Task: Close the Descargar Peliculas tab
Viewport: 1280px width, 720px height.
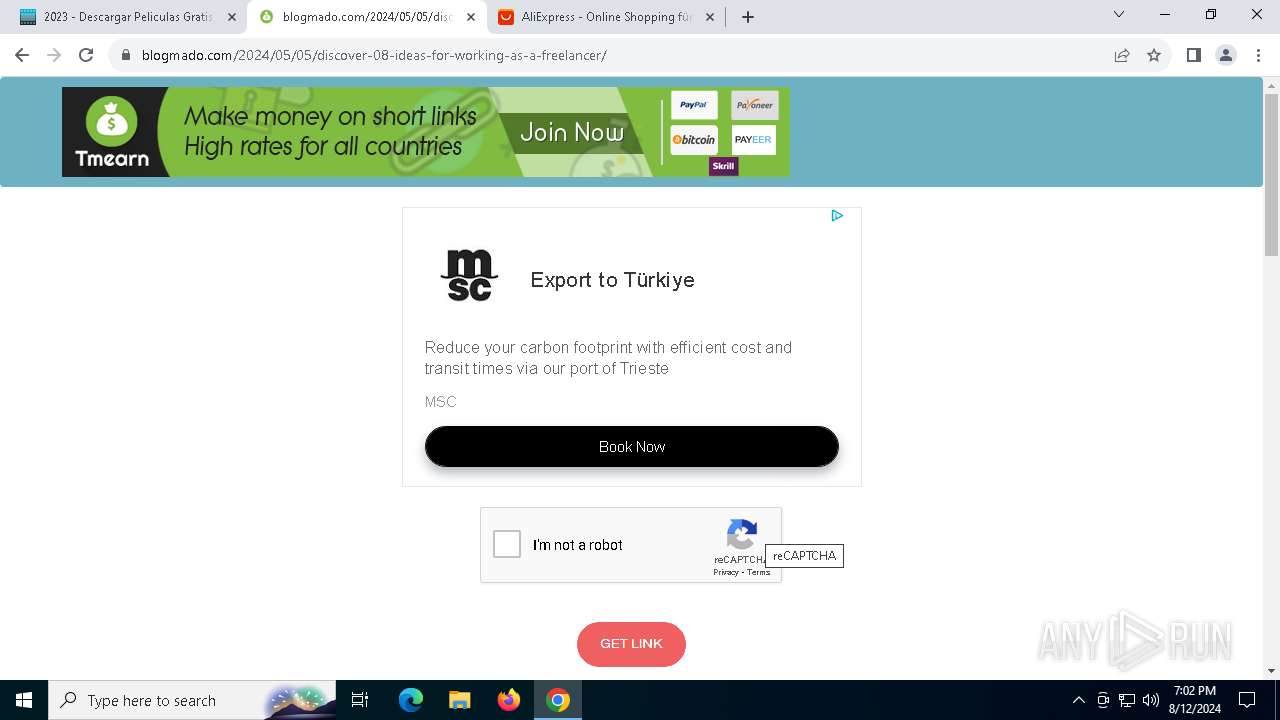Action: pyautogui.click(x=232, y=17)
